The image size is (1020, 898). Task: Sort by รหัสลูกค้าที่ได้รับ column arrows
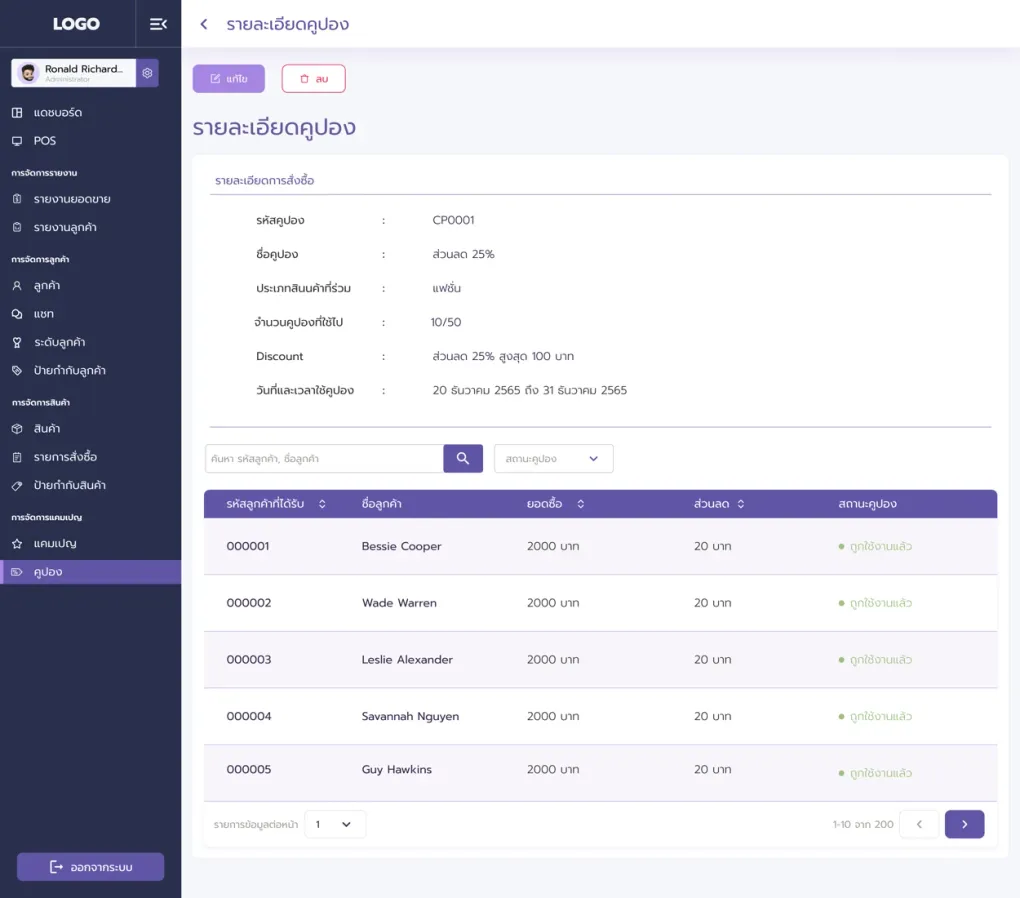[322, 504]
